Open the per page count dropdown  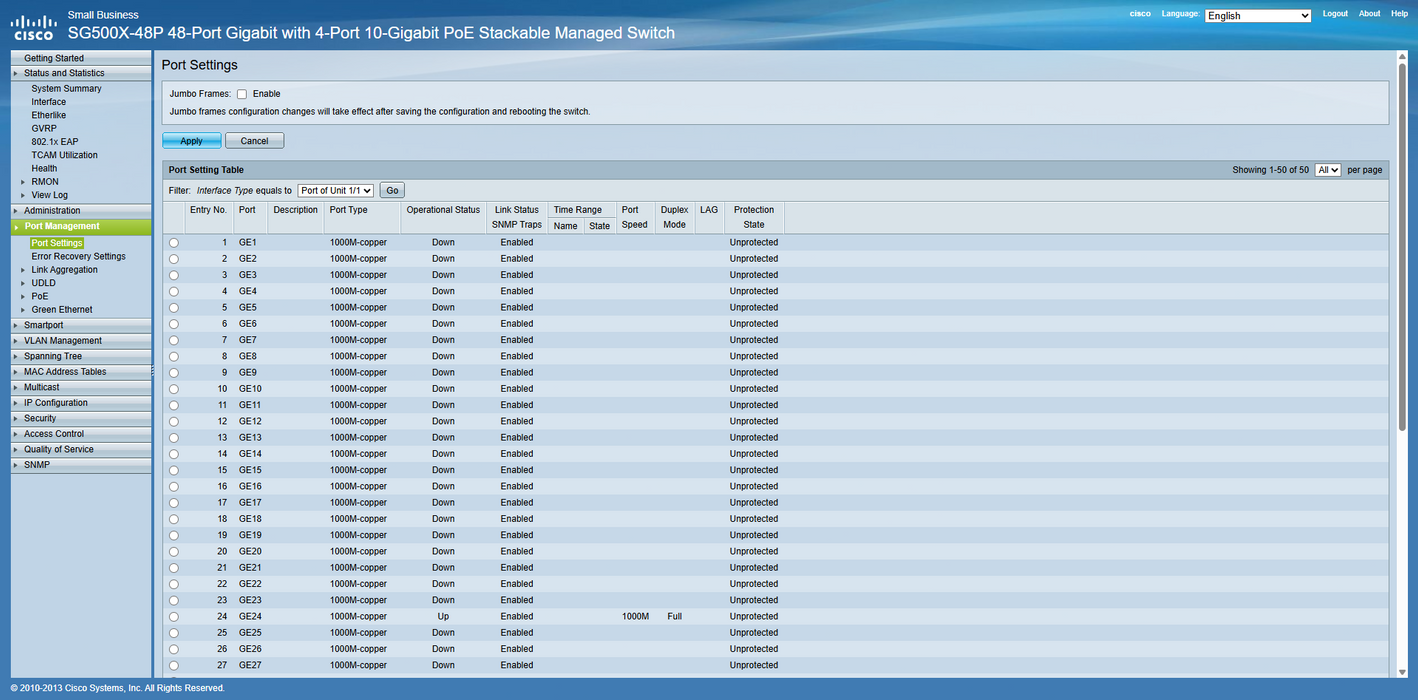[1328, 170]
